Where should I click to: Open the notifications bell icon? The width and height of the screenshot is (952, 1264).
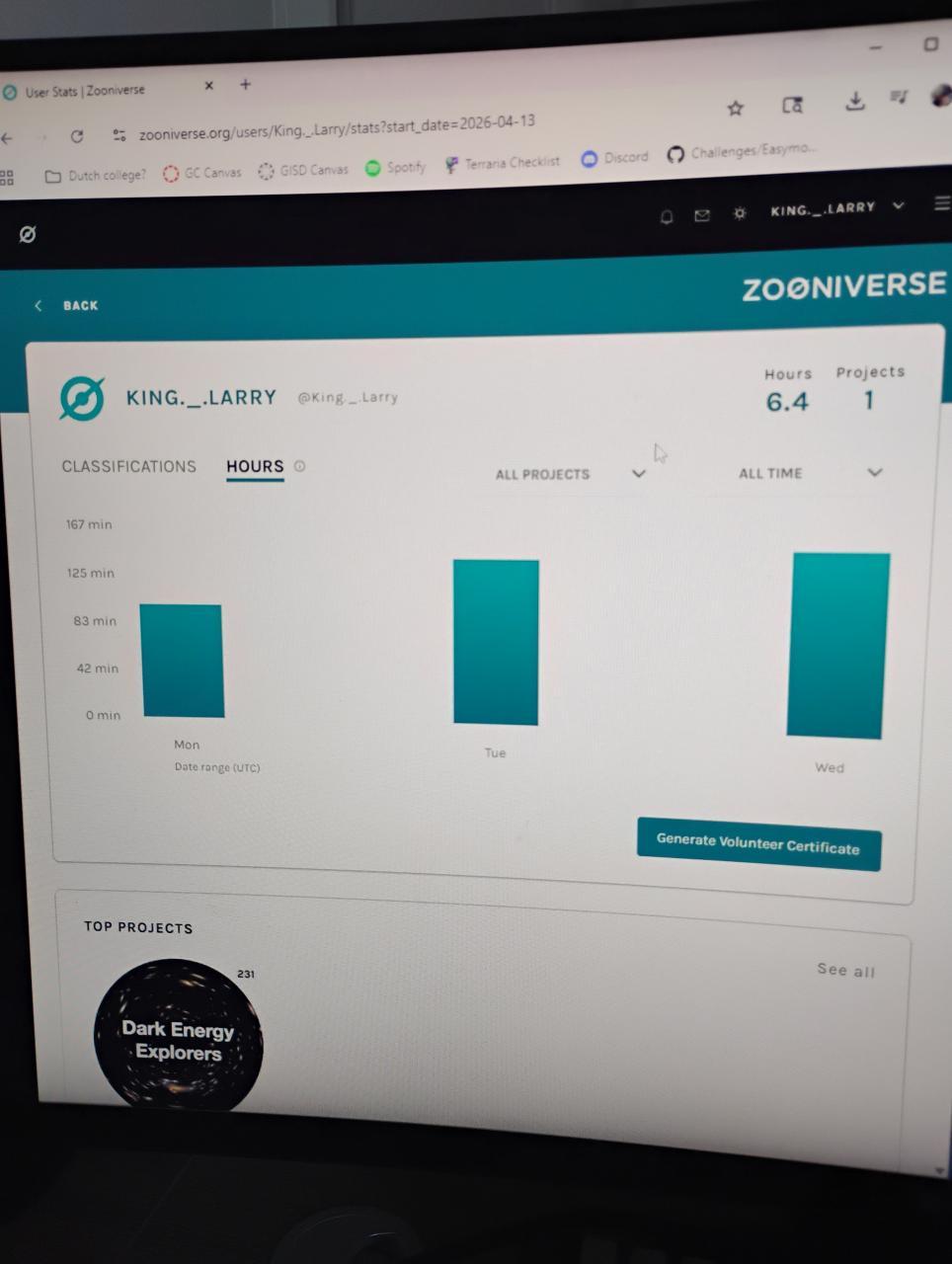pos(667,216)
